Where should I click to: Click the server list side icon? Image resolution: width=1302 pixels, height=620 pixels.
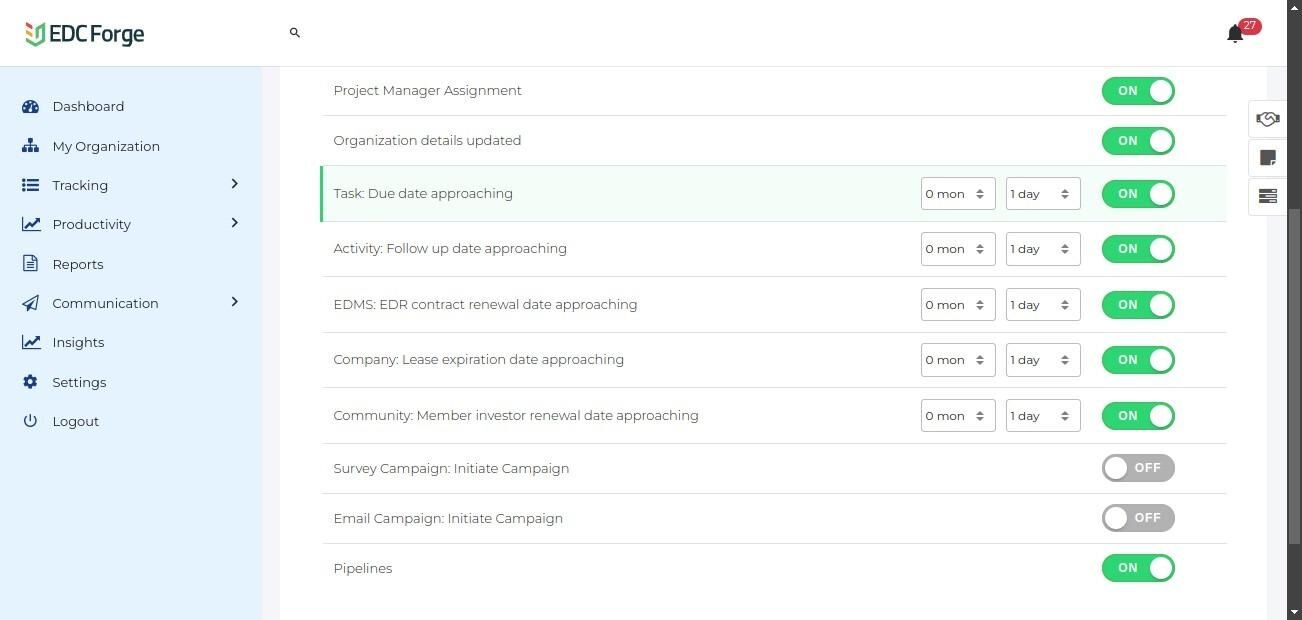pyautogui.click(x=1267, y=196)
